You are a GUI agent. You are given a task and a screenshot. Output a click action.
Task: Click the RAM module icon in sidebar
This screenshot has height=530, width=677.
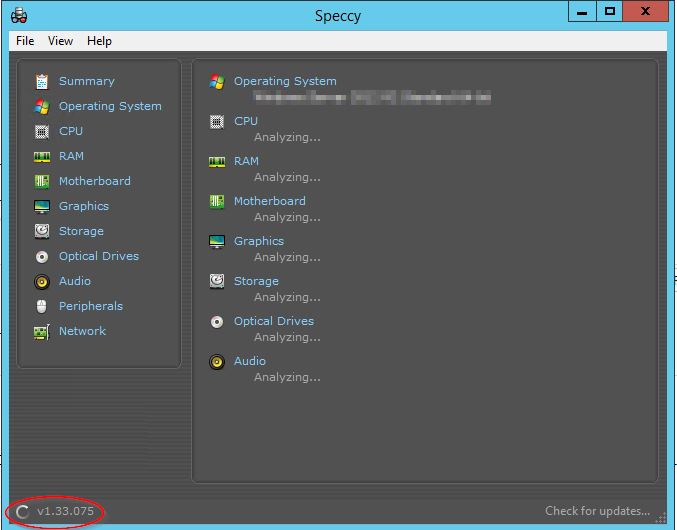tap(41, 156)
